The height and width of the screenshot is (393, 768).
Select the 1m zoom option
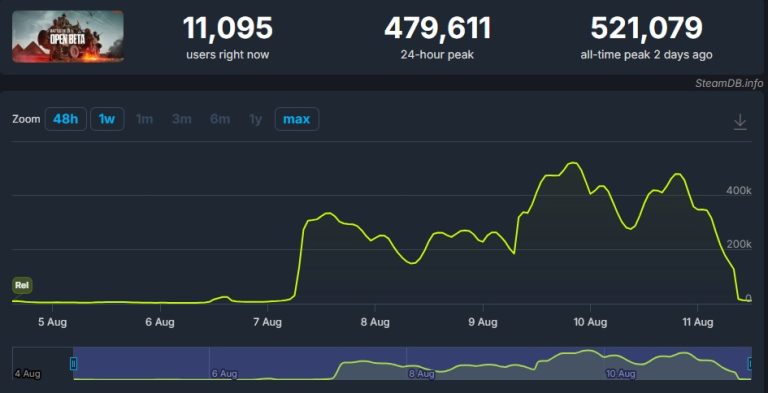click(144, 119)
